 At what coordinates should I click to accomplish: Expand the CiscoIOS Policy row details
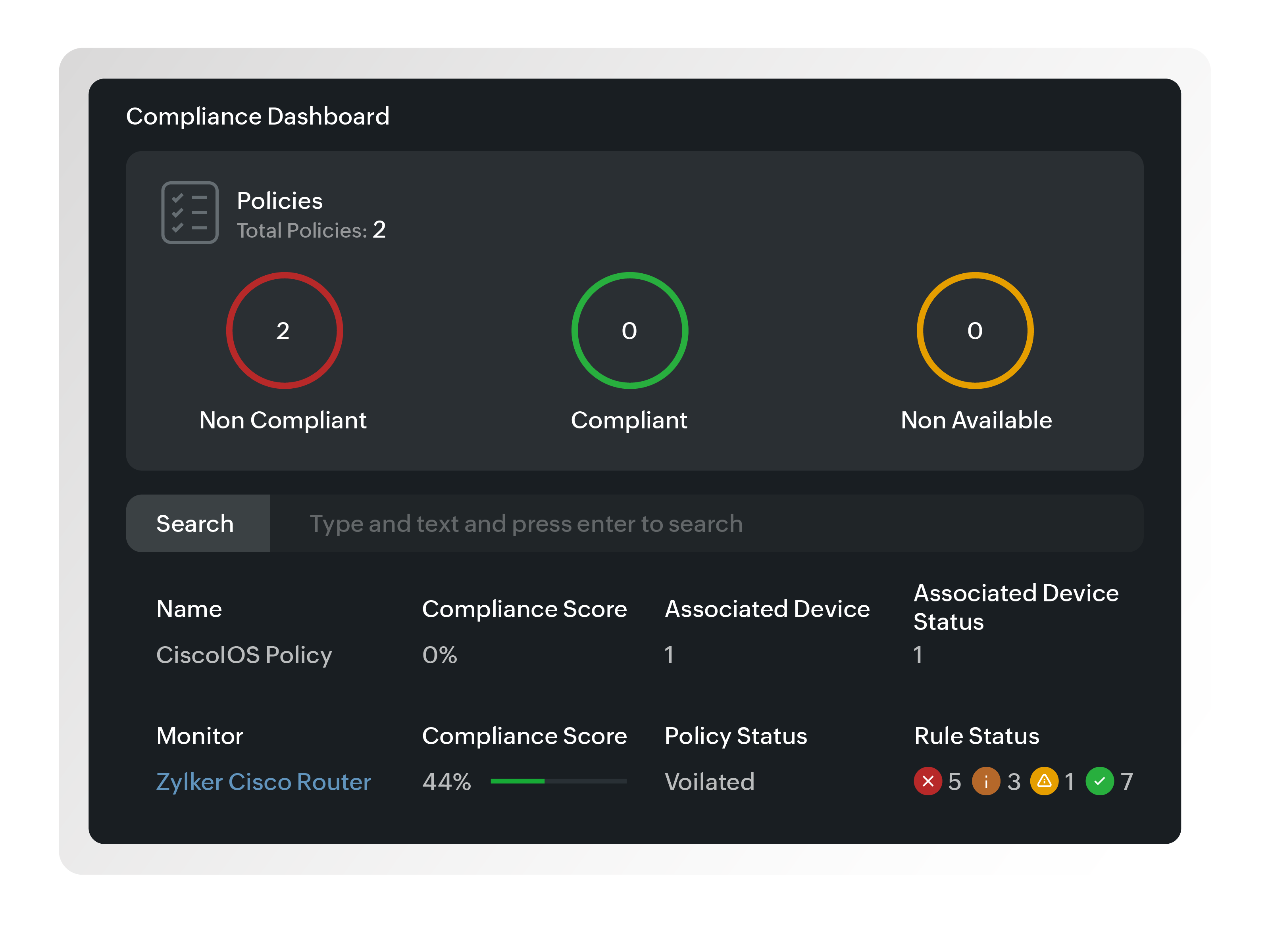point(244,655)
